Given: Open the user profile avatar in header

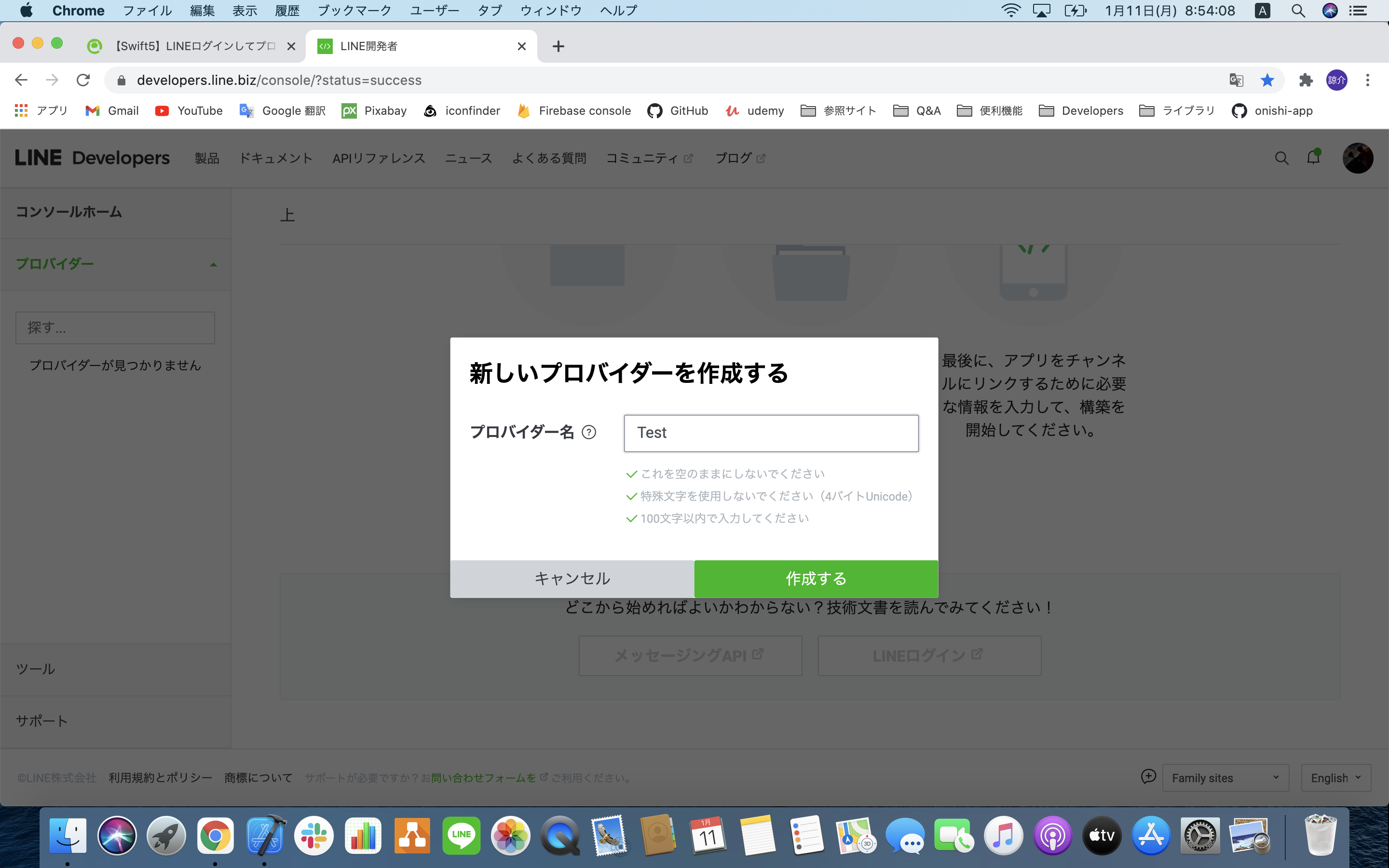Looking at the screenshot, I should click(x=1358, y=158).
